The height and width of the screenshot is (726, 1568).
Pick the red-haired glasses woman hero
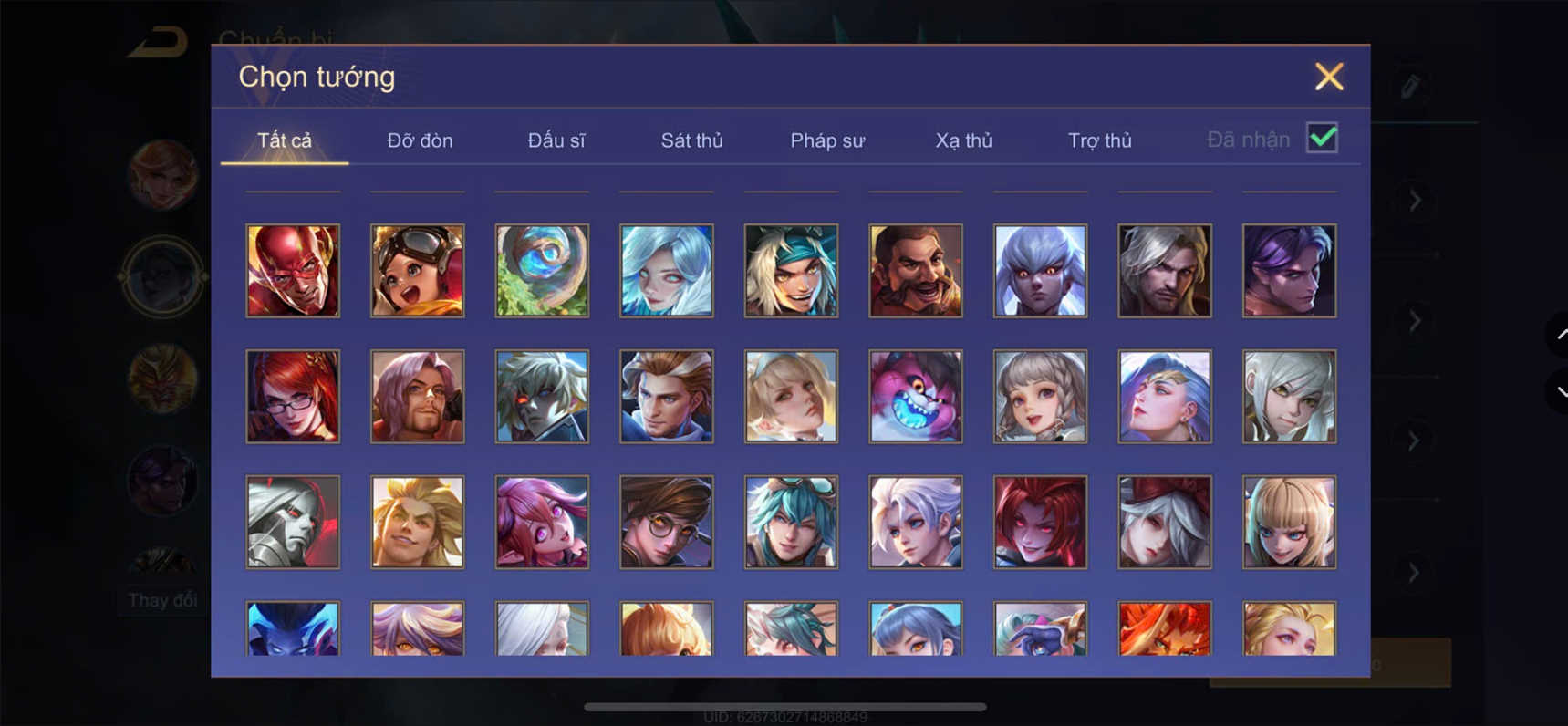(x=293, y=397)
